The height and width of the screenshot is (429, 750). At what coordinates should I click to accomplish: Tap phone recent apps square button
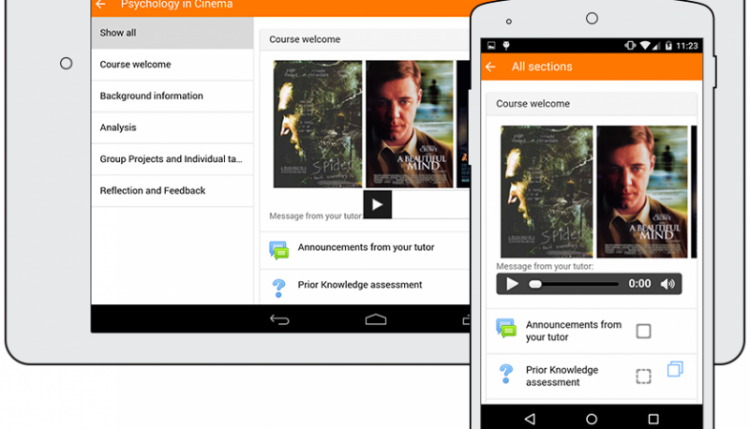point(653,419)
